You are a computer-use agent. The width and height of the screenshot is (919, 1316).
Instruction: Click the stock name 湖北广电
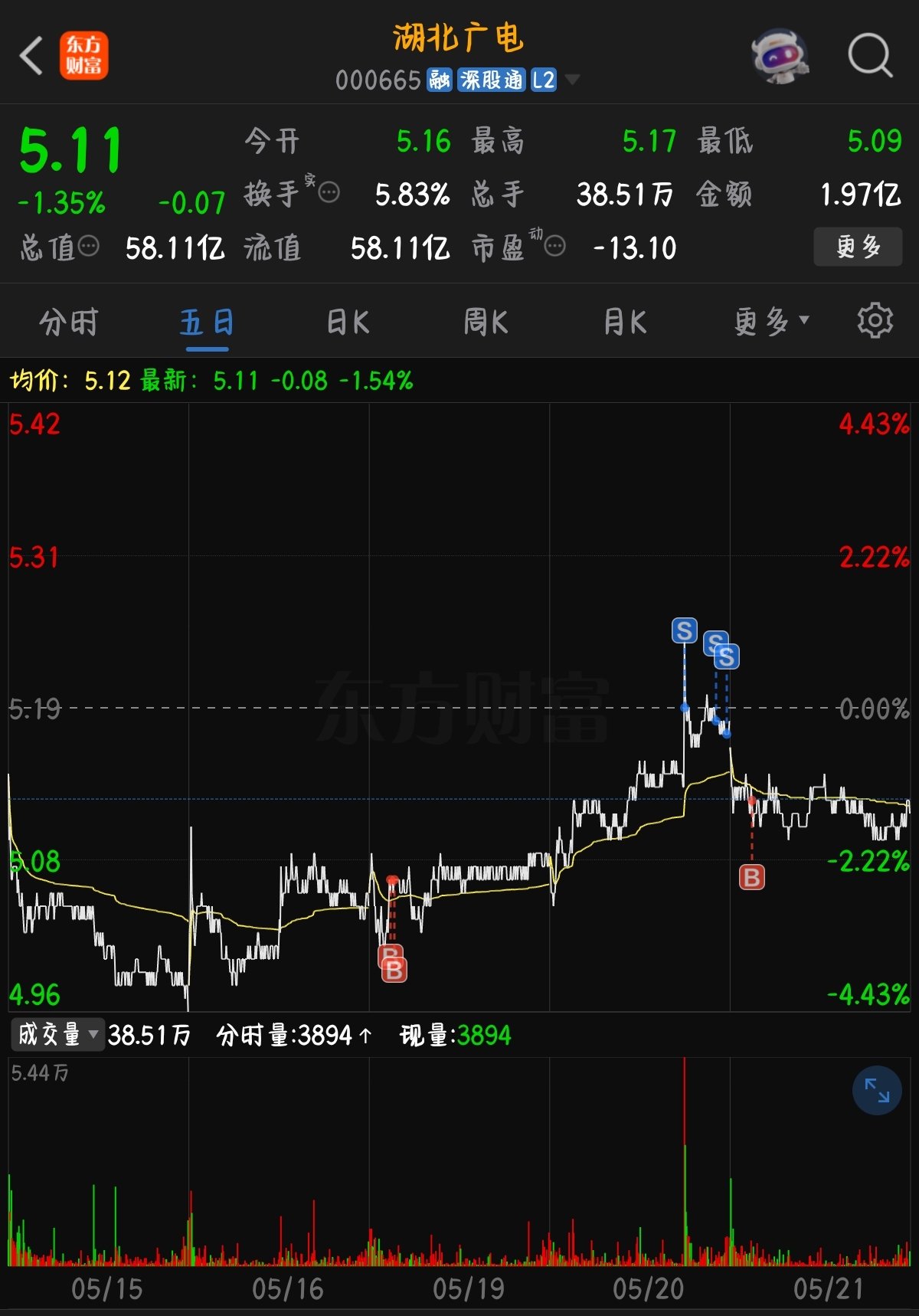[x=458, y=38]
